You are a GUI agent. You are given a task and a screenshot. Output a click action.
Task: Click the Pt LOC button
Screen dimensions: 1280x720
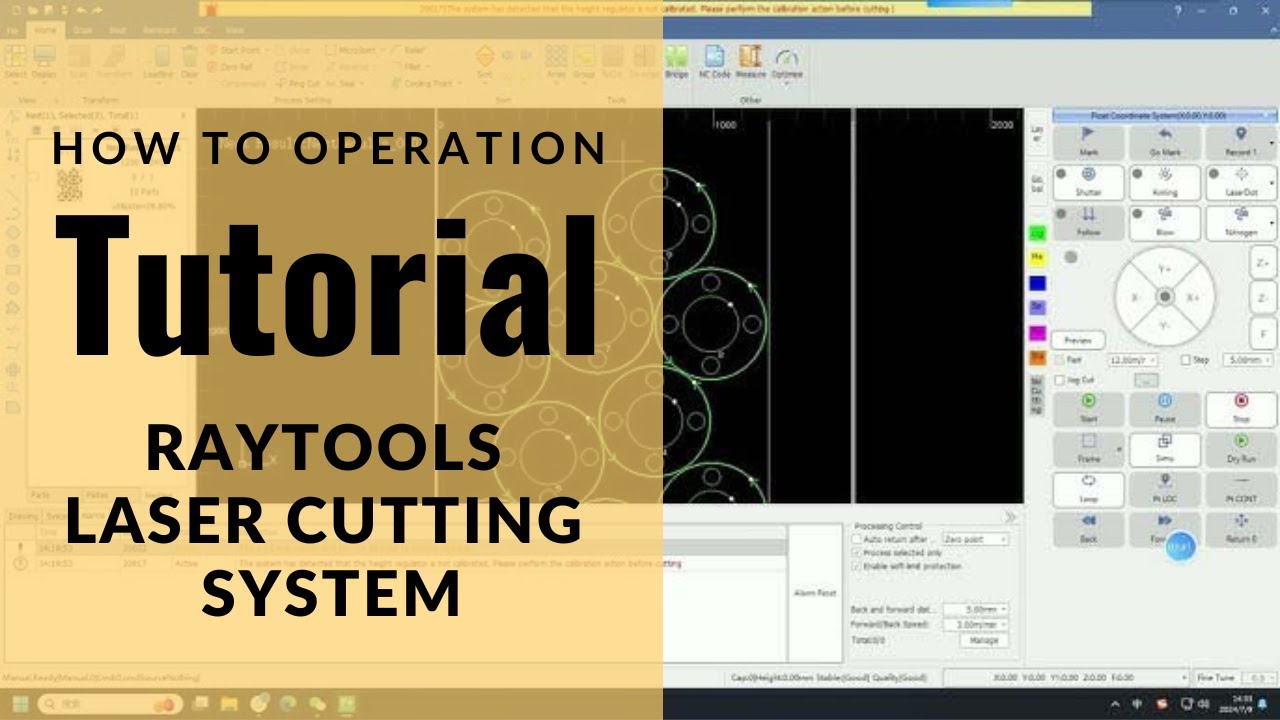click(x=1165, y=488)
